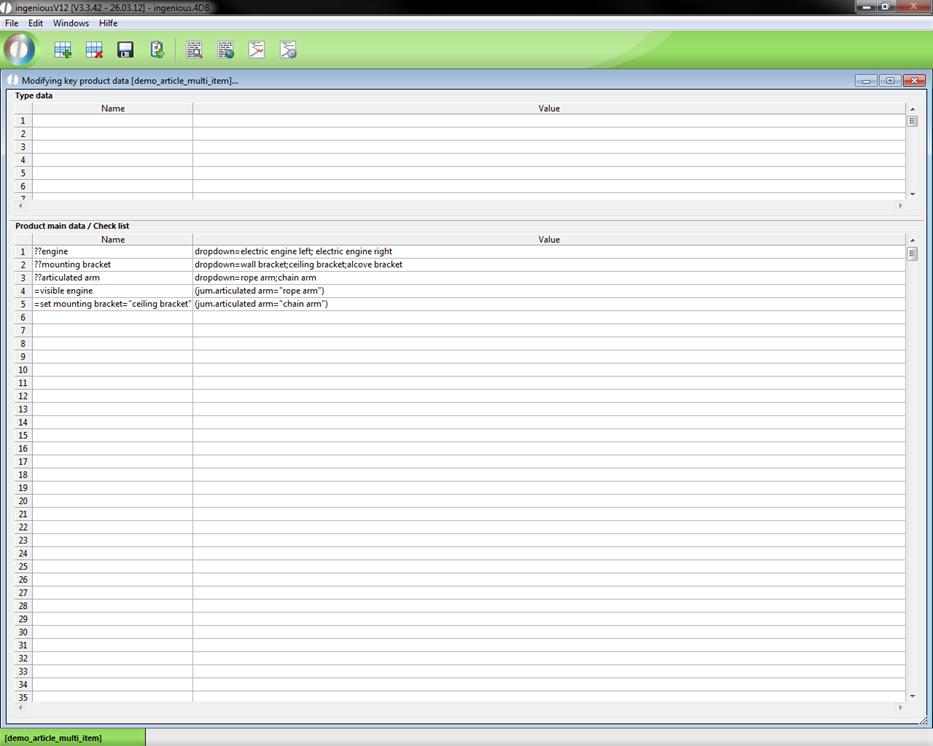933x746 pixels.
Task: Click the add table row icon
Action: click(x=63, y=50)
